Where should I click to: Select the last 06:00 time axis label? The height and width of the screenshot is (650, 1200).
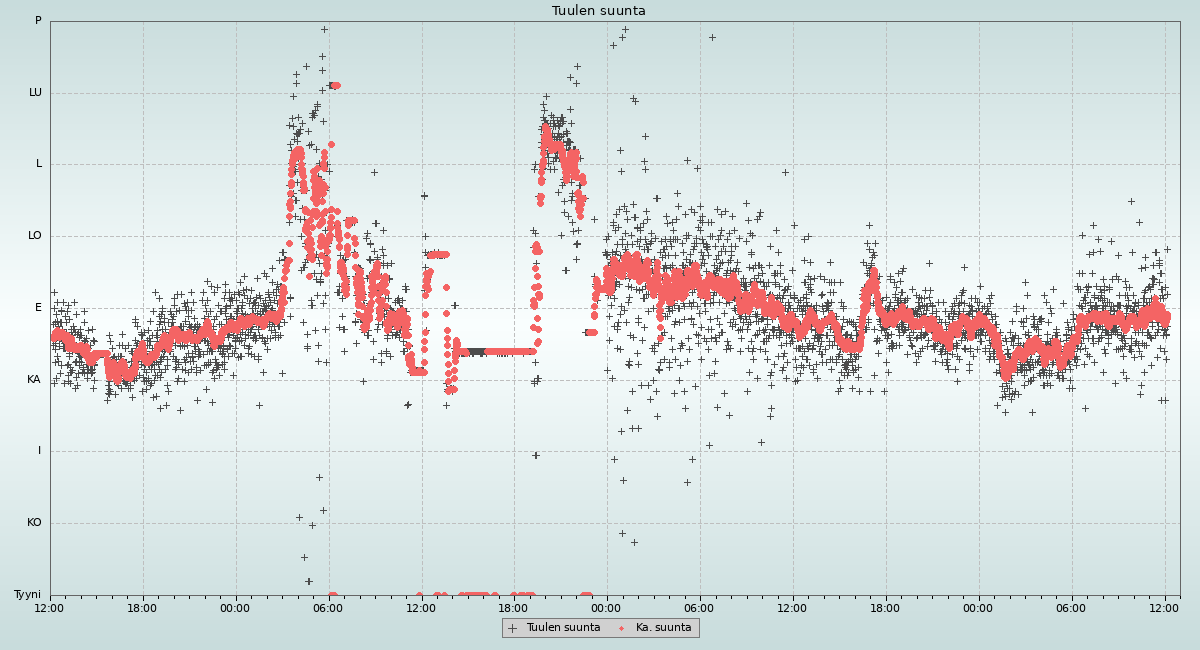click(x=1071, y=607)
